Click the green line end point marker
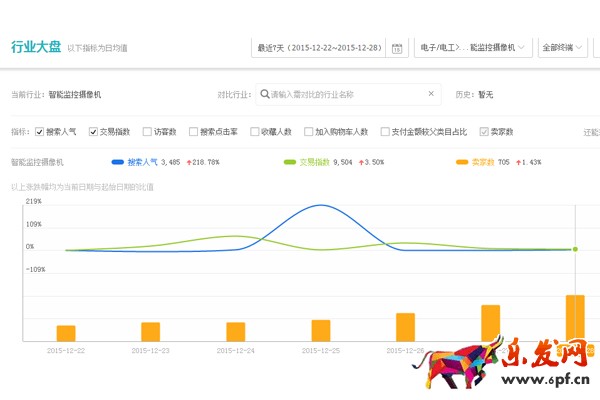The image size is (600, 400). point(575,249)
